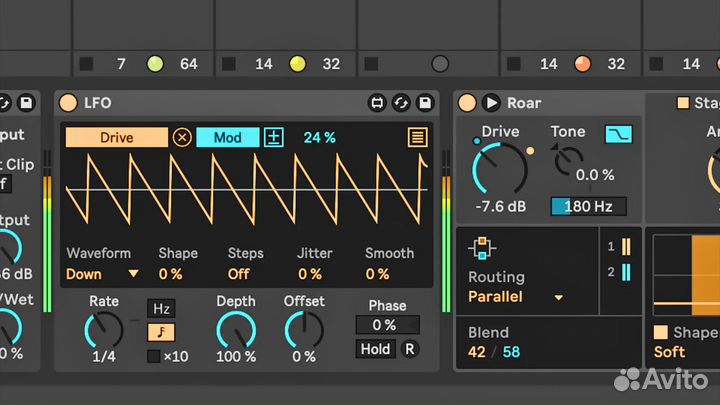Click the Offset 0 % value
Image resolution: width=720 pixels, height=405 pixels.
point(304,357)
